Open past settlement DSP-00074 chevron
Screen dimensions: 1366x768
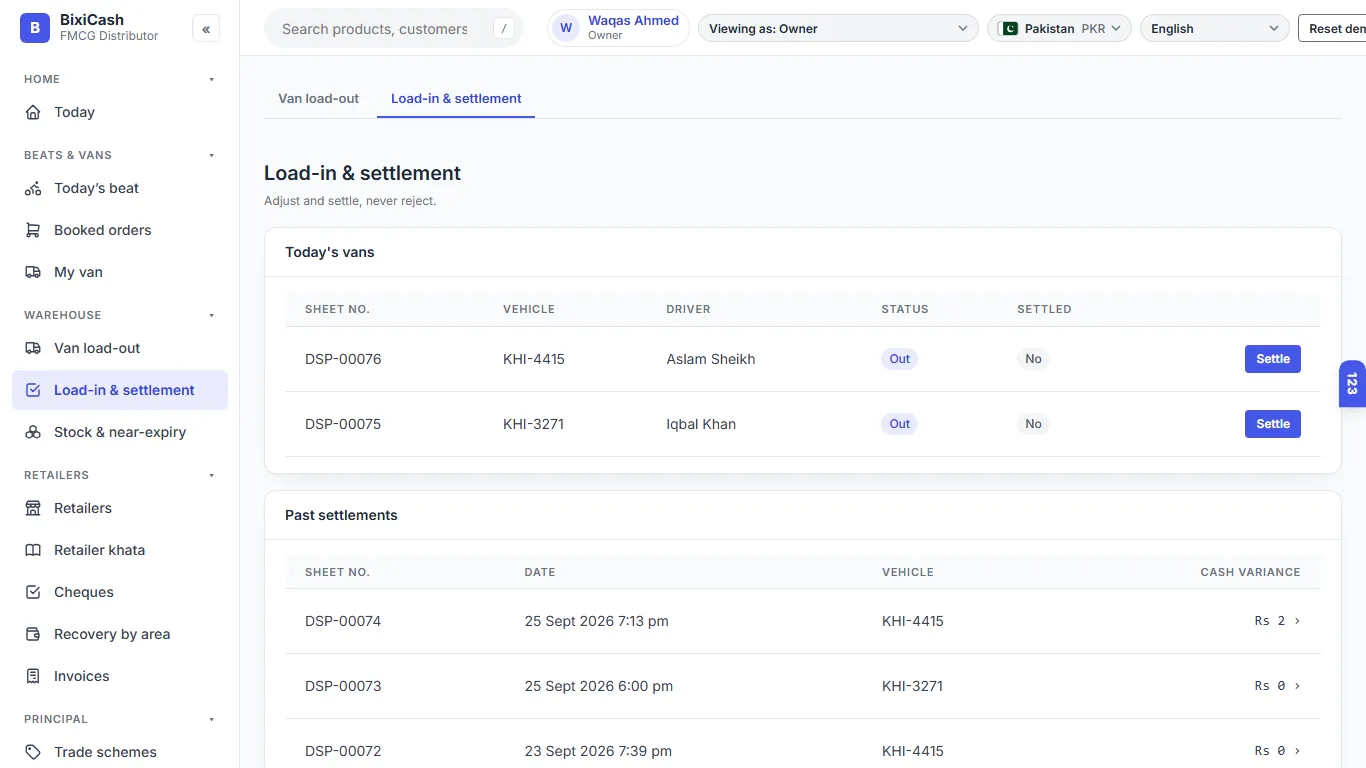point(1297,621)
